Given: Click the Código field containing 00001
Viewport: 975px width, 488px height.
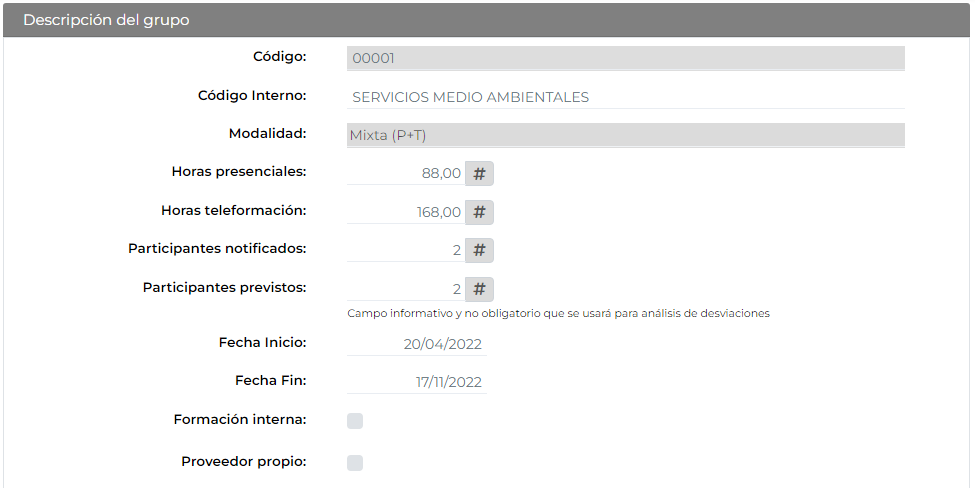Looking at the screenshot, I should tap(626, 58).
